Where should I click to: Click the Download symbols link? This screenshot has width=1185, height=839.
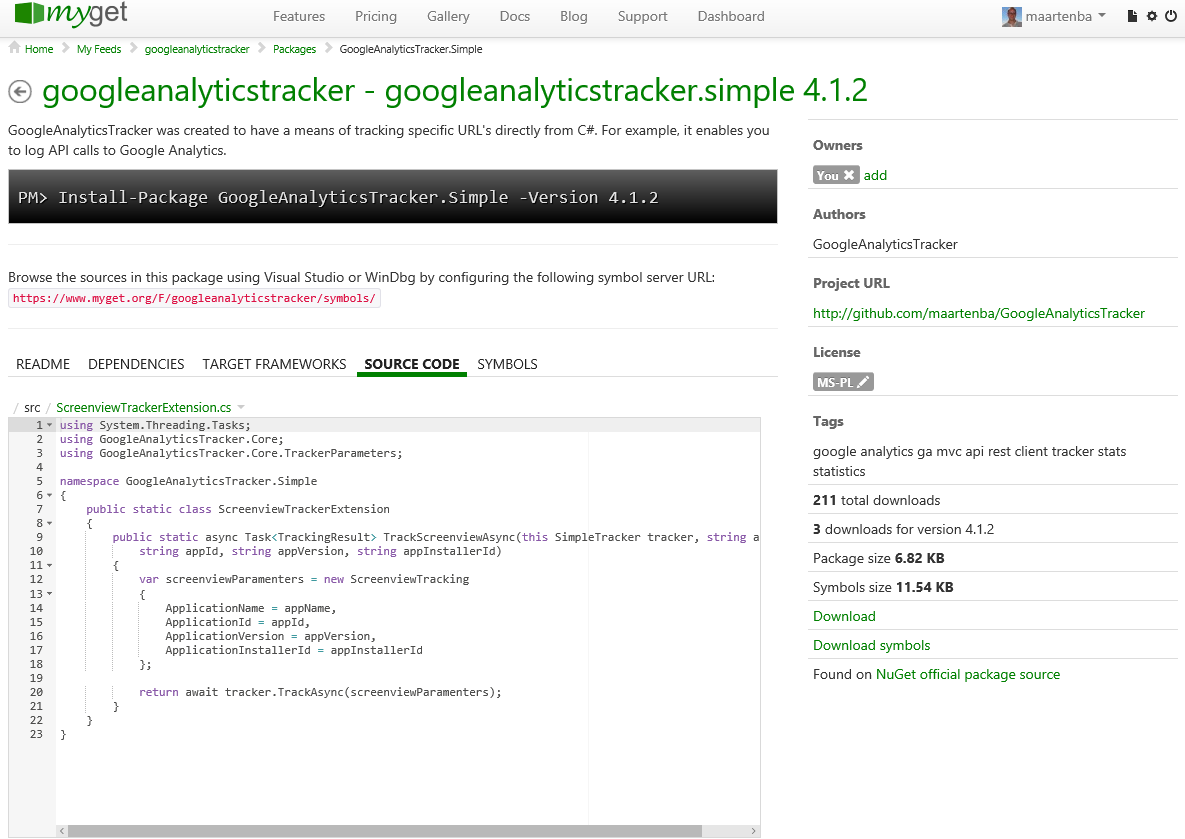871,646
